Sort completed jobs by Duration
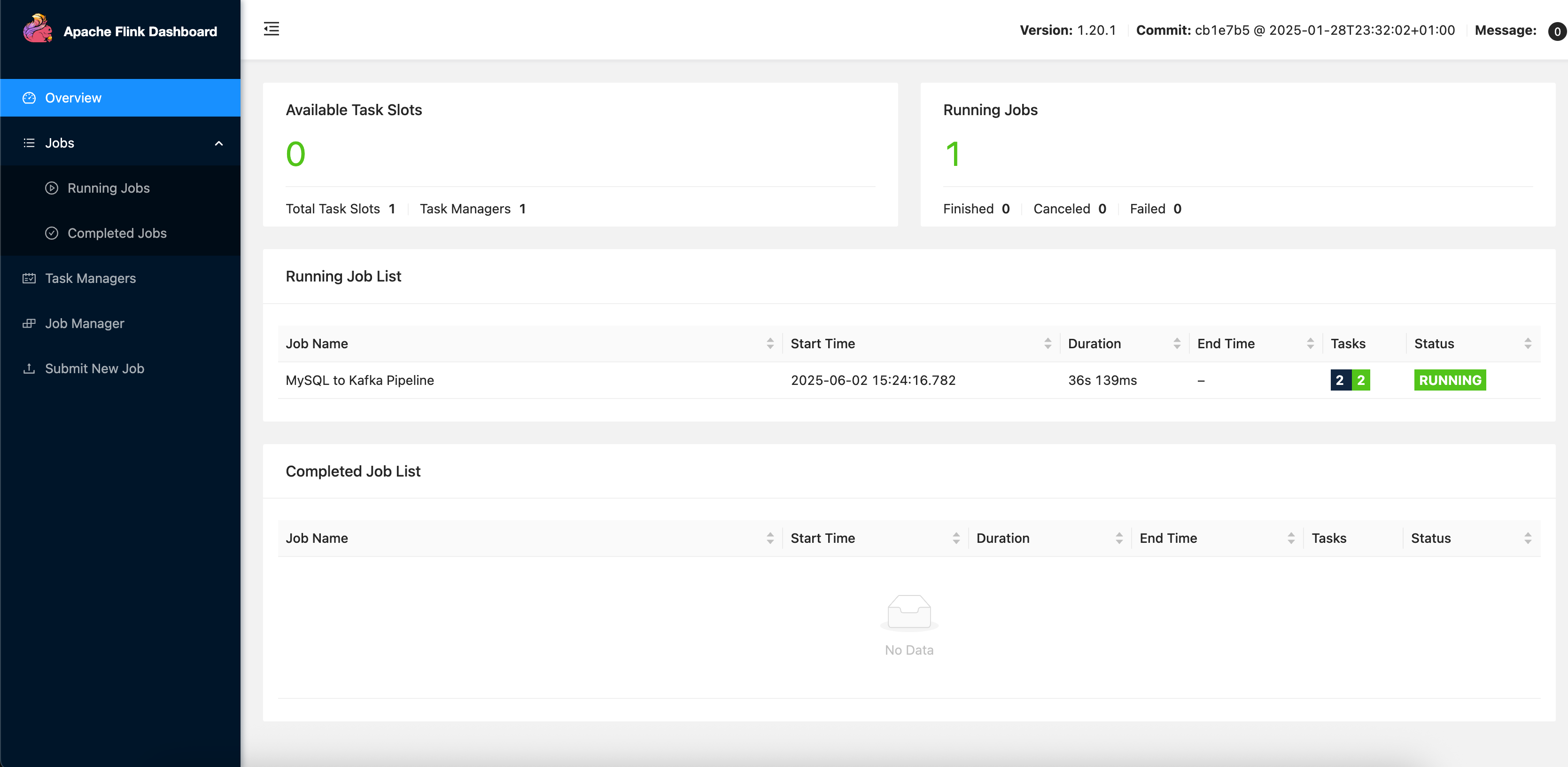The width and height of the screenshot is (1568, 767). (x=1119, y=538)
